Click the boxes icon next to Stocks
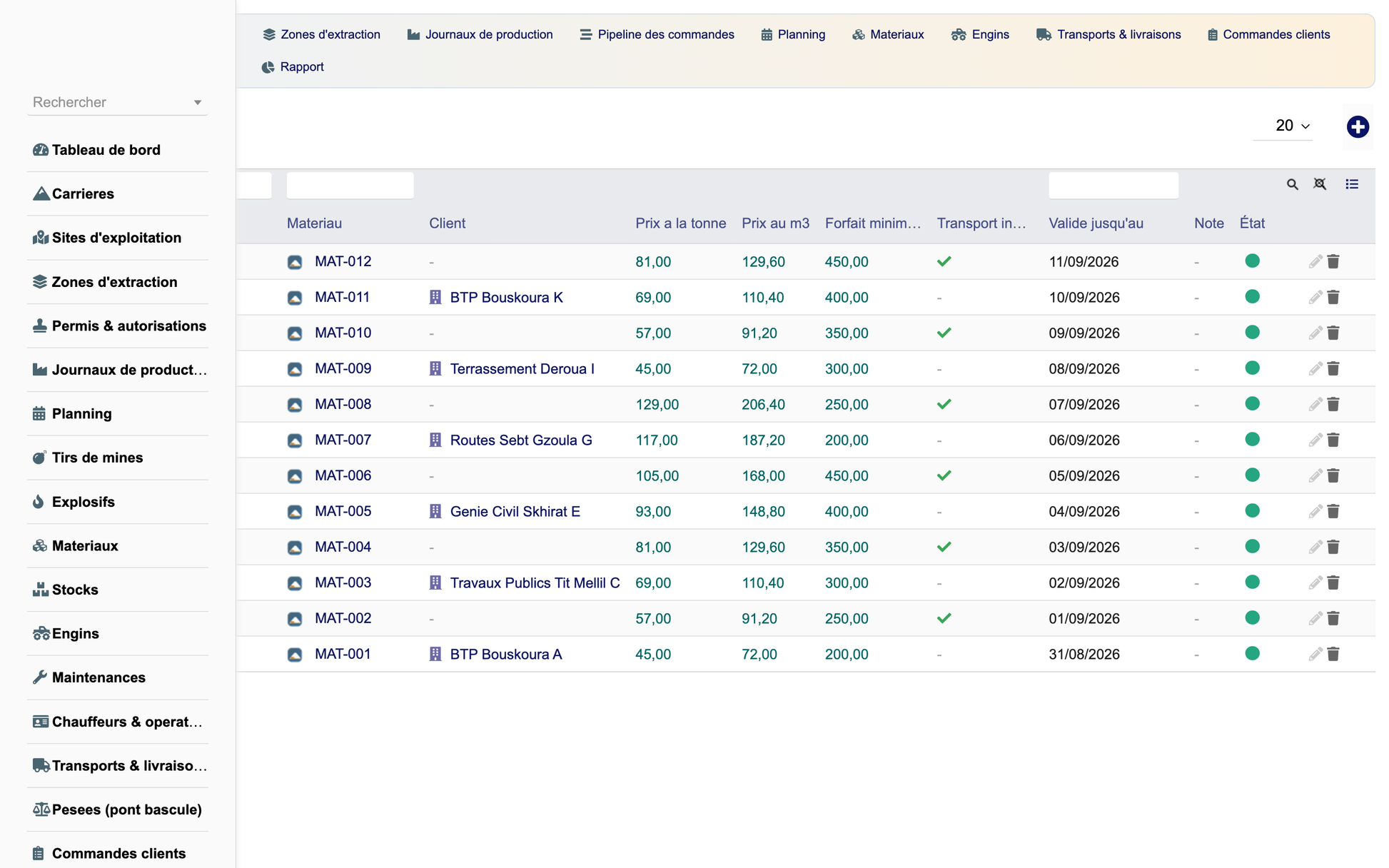1389x868 pixels. point(40,590)
